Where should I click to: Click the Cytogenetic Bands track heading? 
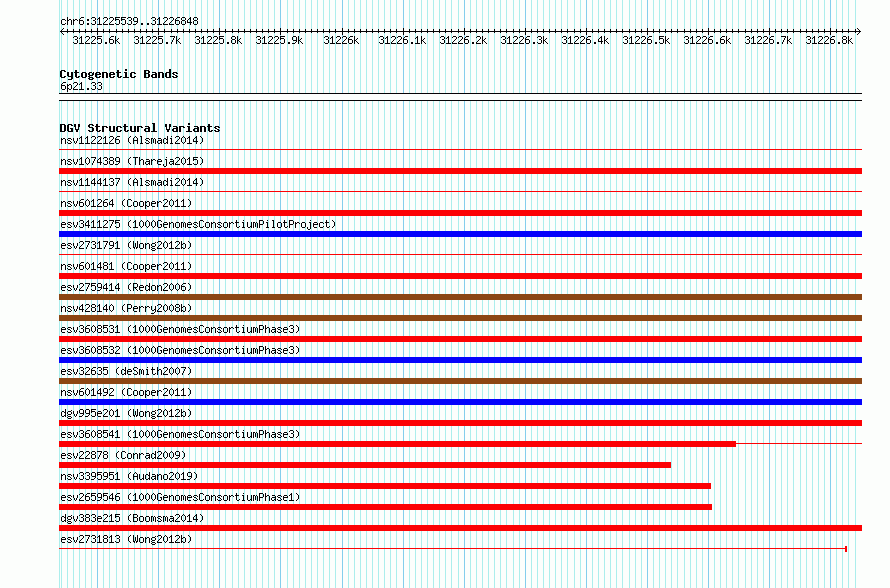tap(119, 74)
